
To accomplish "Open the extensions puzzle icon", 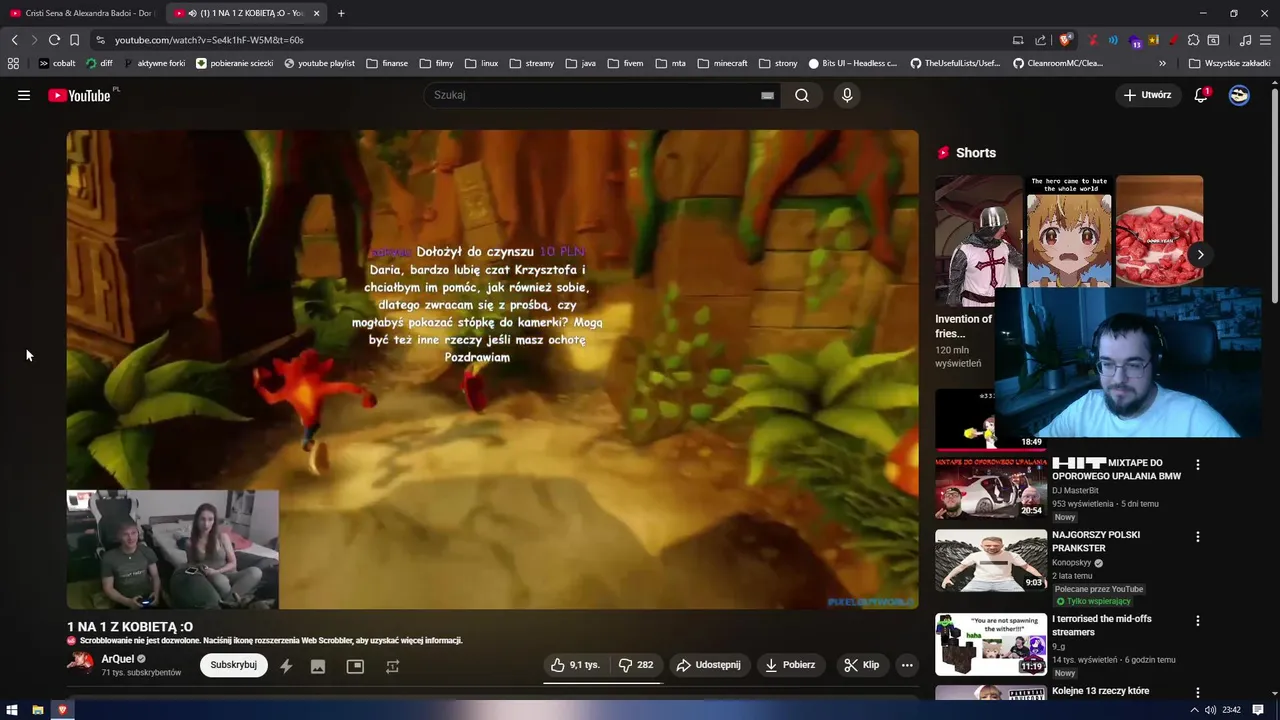I will click(x=1193, y=40).
